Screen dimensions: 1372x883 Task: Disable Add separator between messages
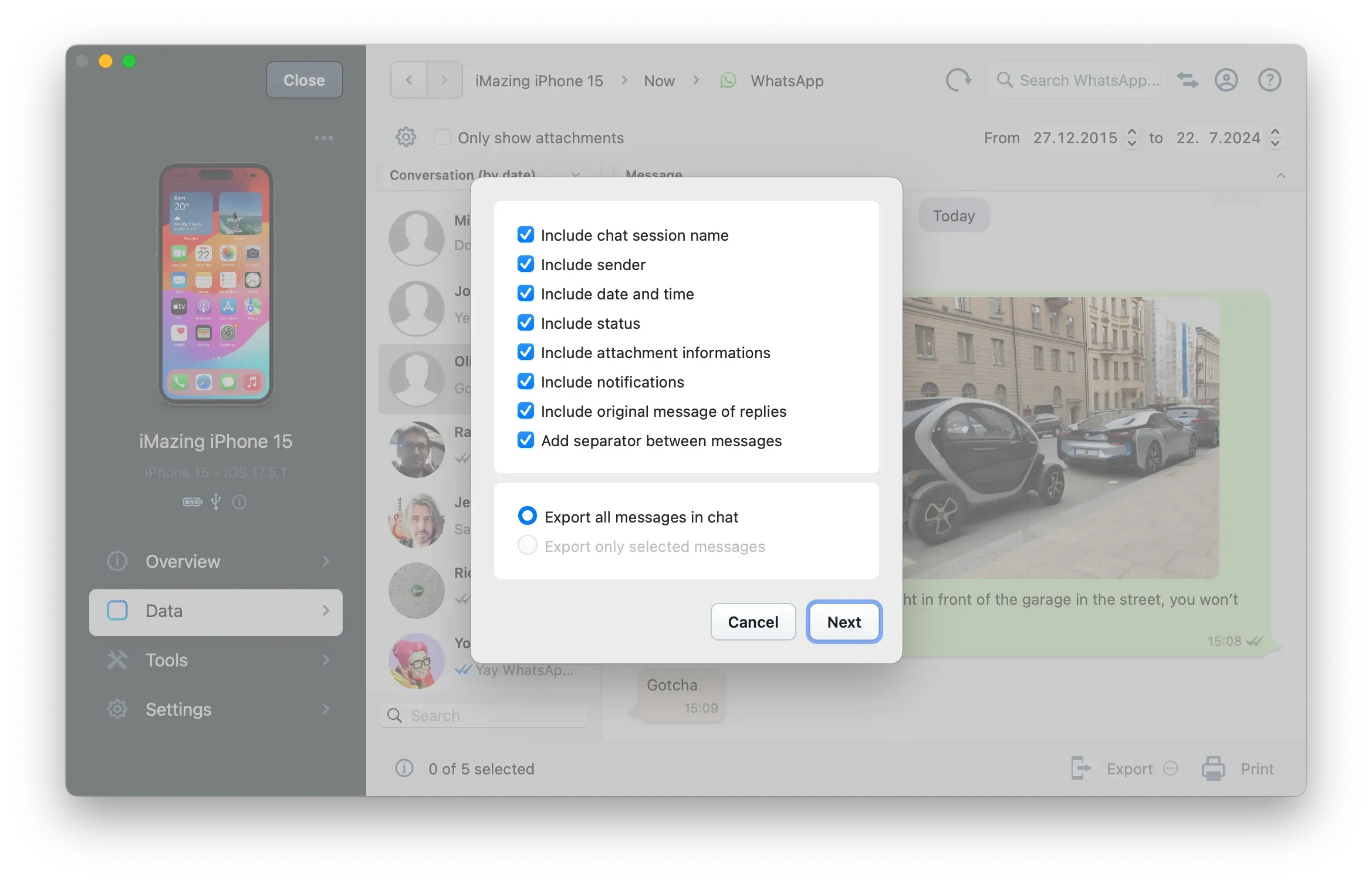525,440
